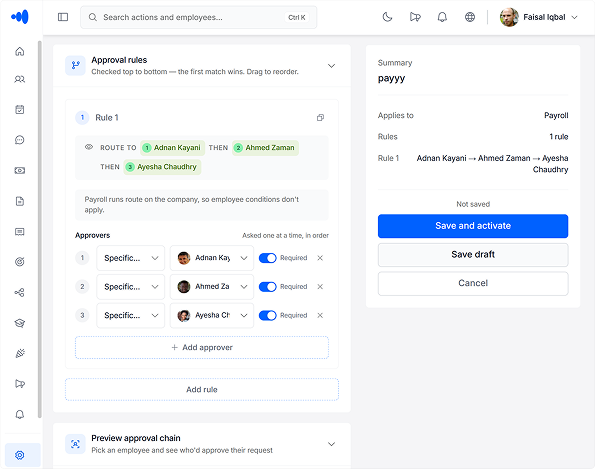Click the Approval rules heading
The image size is (595, 469).
(119, 60)
